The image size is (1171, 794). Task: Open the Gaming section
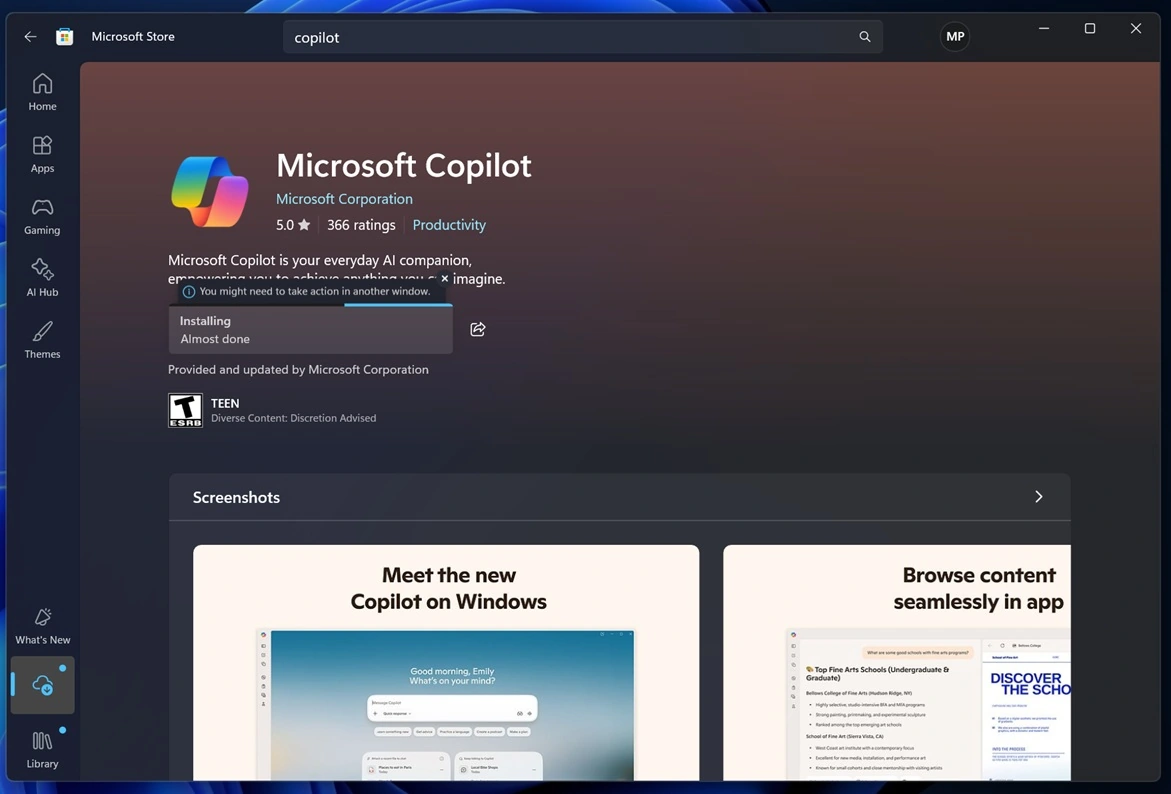click(41, 215)
